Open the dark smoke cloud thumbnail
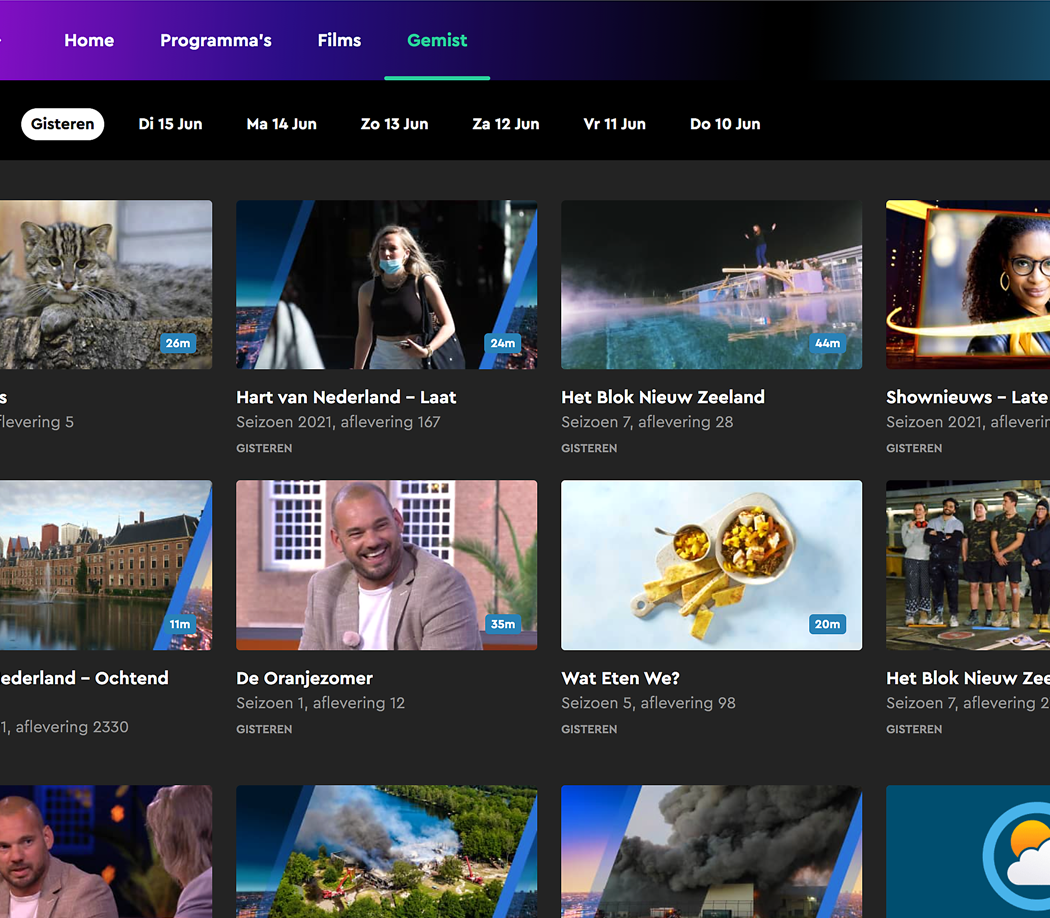Viewport: 1050px width, 918px height. 711,851
